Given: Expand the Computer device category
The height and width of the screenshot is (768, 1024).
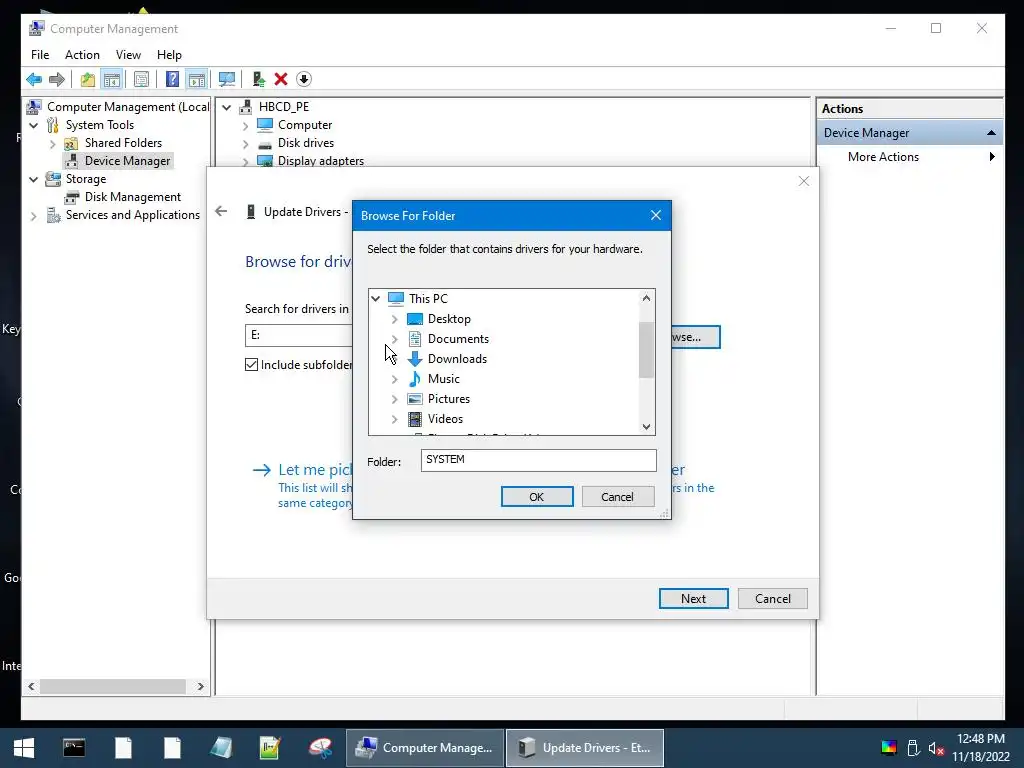Looking at the screenshot, I should 246,125.
